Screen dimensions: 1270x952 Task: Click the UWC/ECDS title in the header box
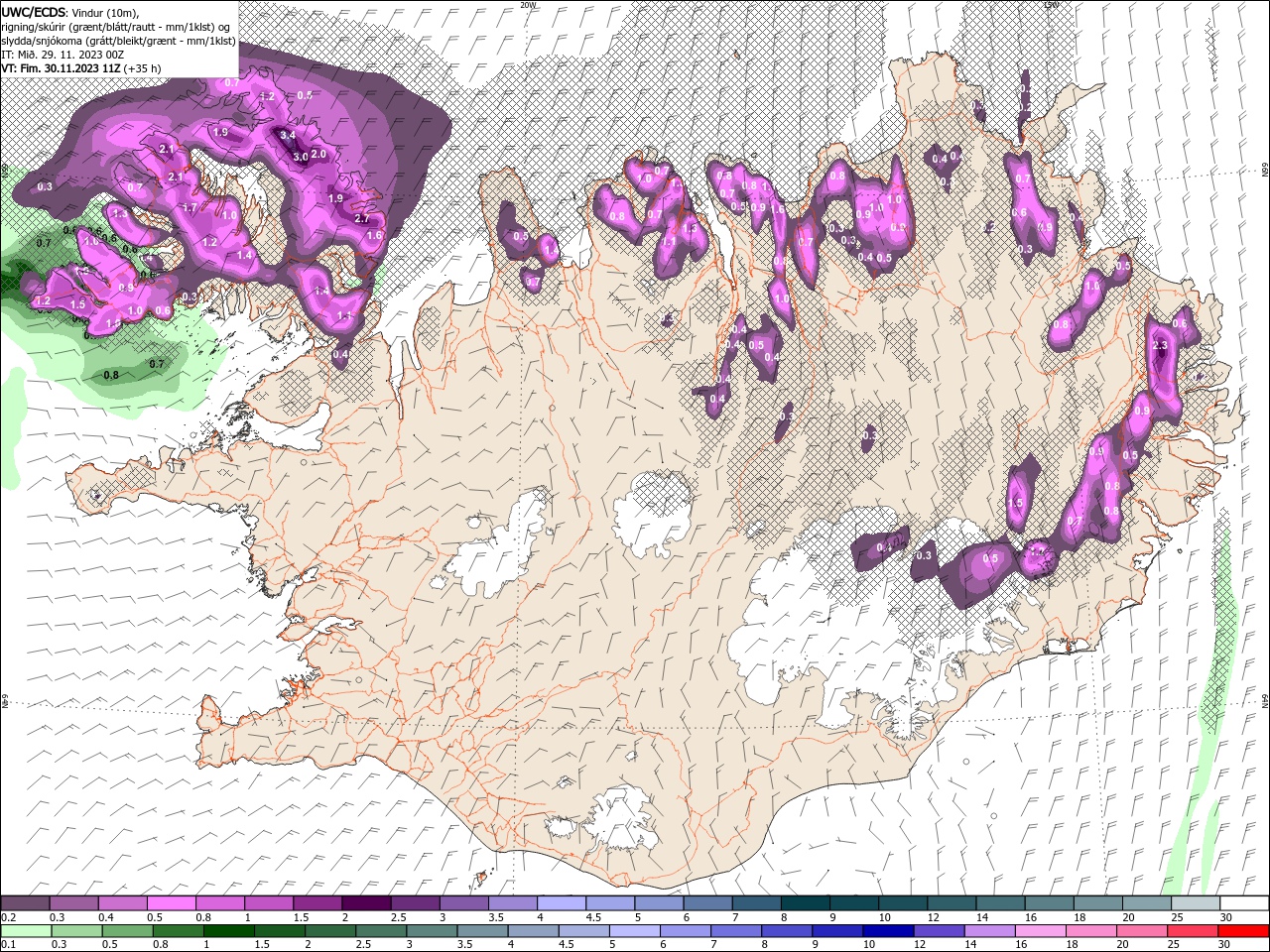coord(33,12)
